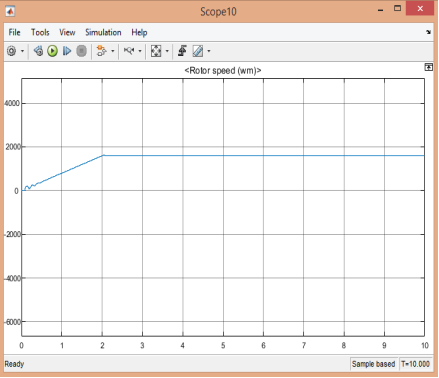Click the Stop simulation button
Viewport: 439px width, 378px height.
81,51
